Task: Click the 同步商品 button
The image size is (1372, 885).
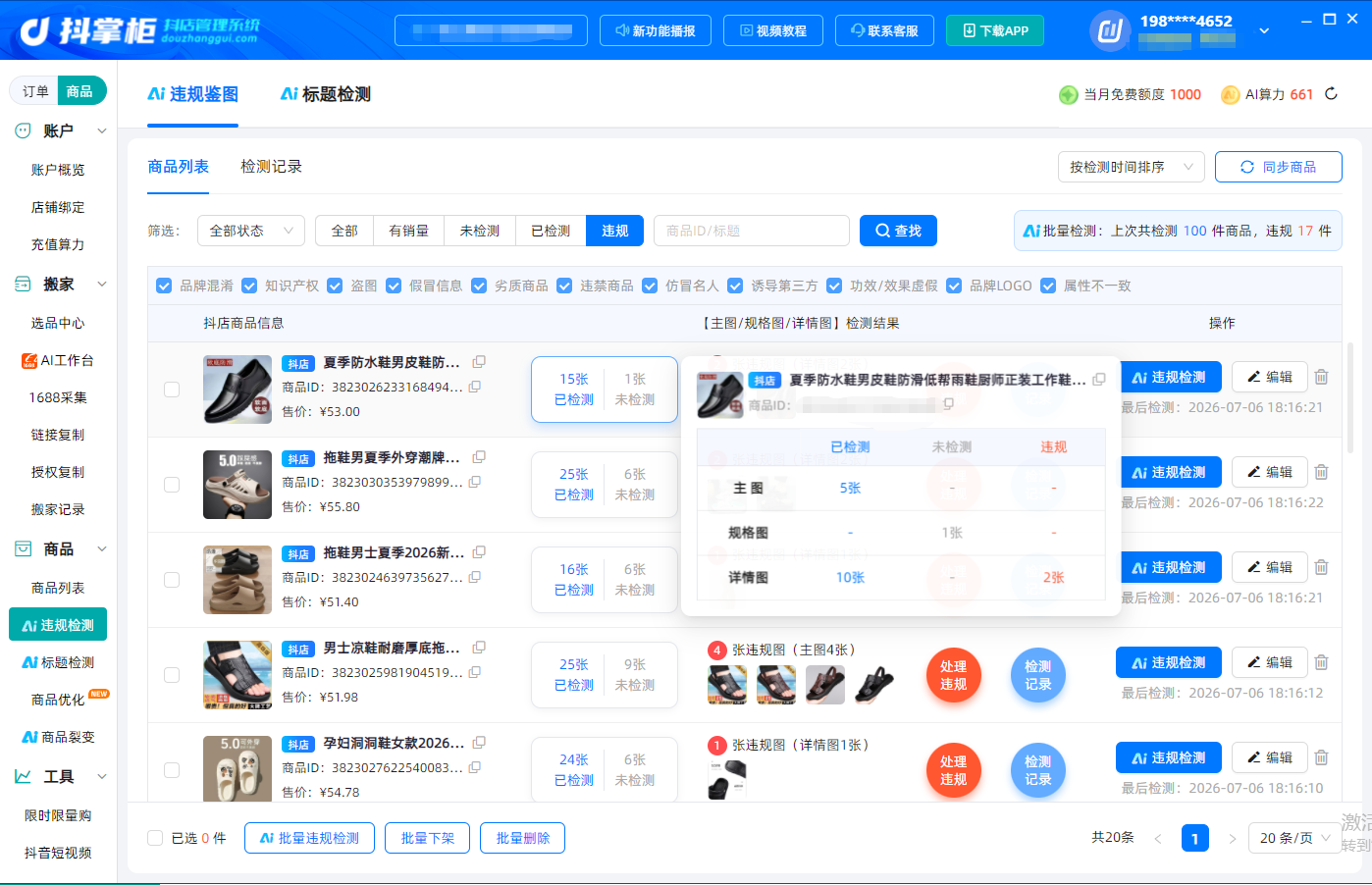Action: point(1279,167)
